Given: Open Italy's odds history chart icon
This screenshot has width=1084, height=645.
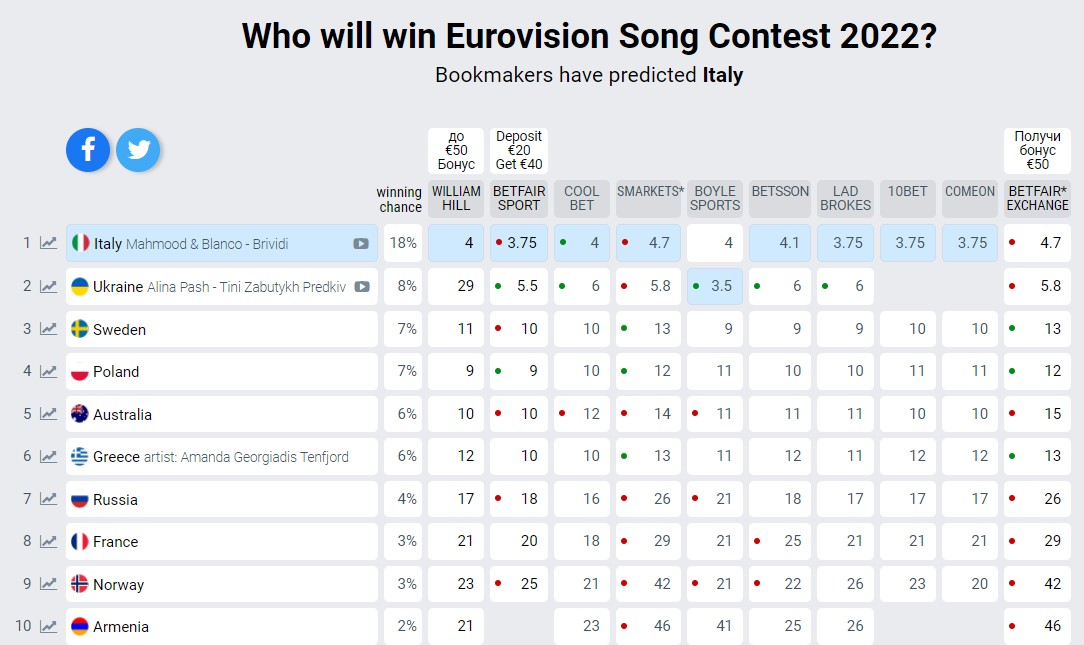Looking at the screenshot, I should click(x=48, y=243).
